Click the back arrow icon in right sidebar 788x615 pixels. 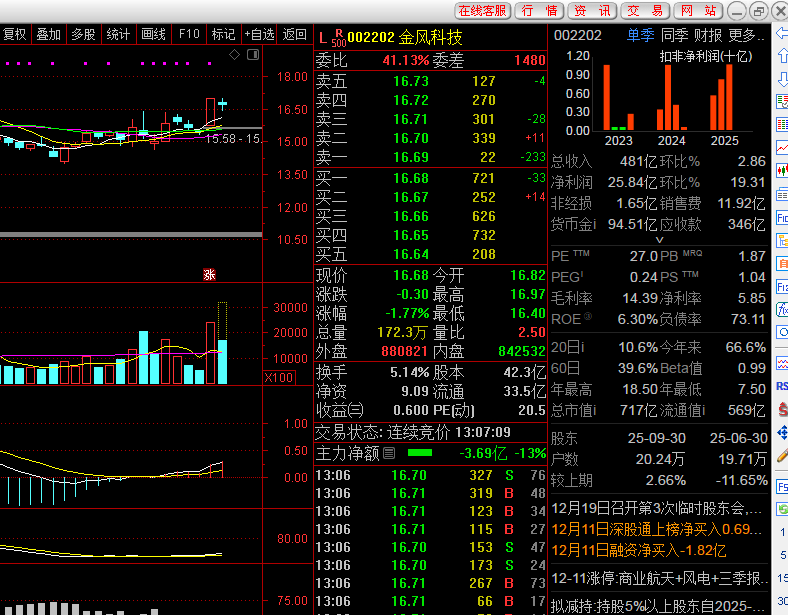[782, 34]
